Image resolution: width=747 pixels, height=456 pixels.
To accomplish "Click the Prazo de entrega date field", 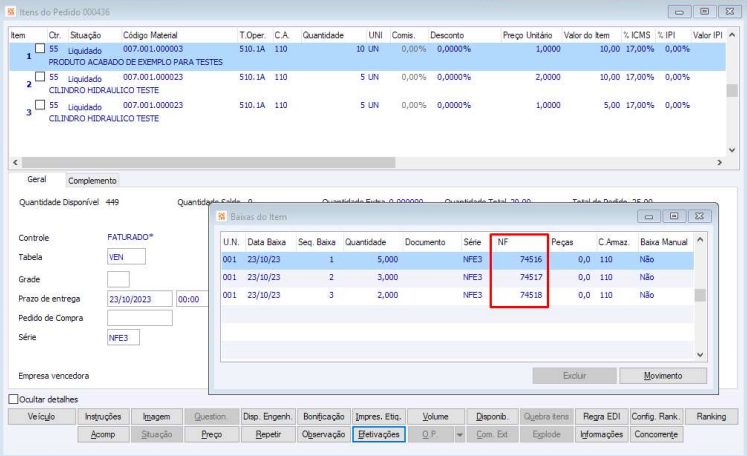I will (x=140, y=299).
